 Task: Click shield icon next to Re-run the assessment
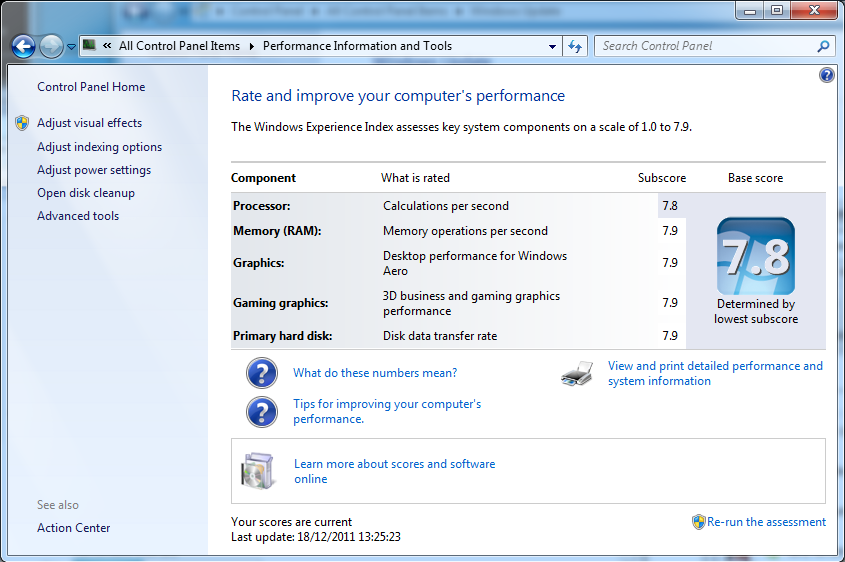tap(698, 522)
